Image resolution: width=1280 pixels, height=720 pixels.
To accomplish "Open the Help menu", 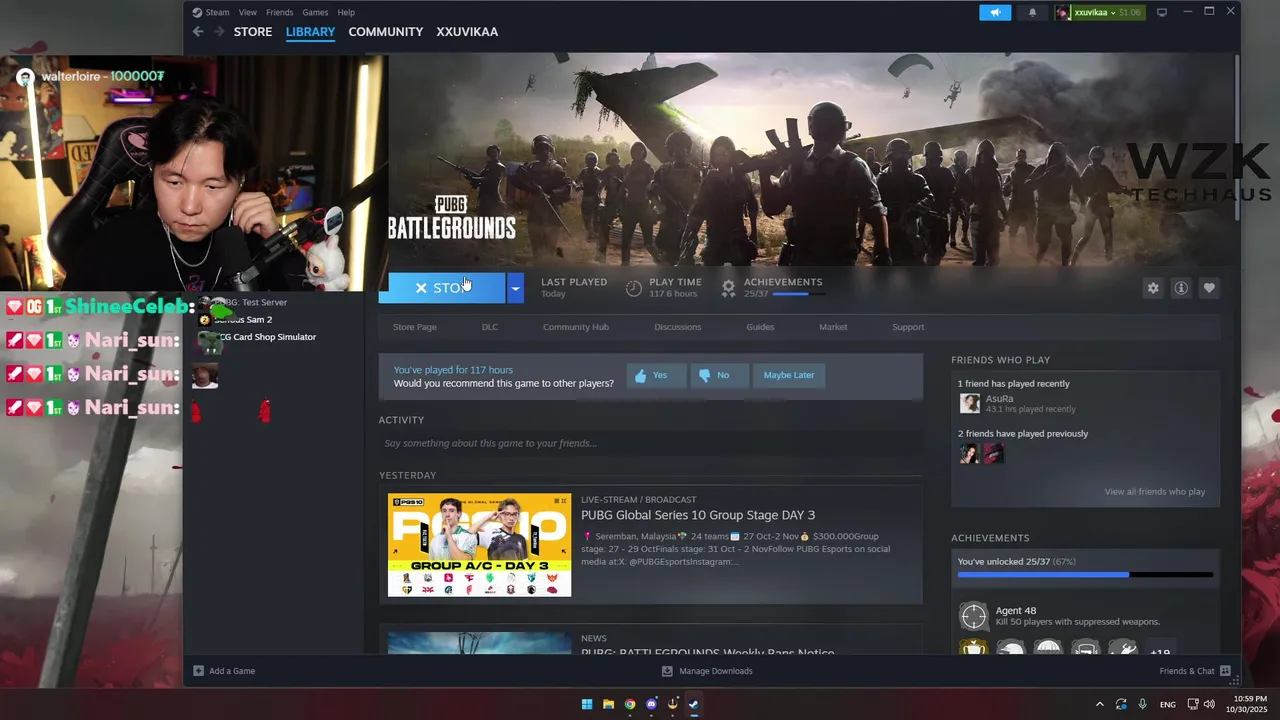I will [x=346, y=12].
